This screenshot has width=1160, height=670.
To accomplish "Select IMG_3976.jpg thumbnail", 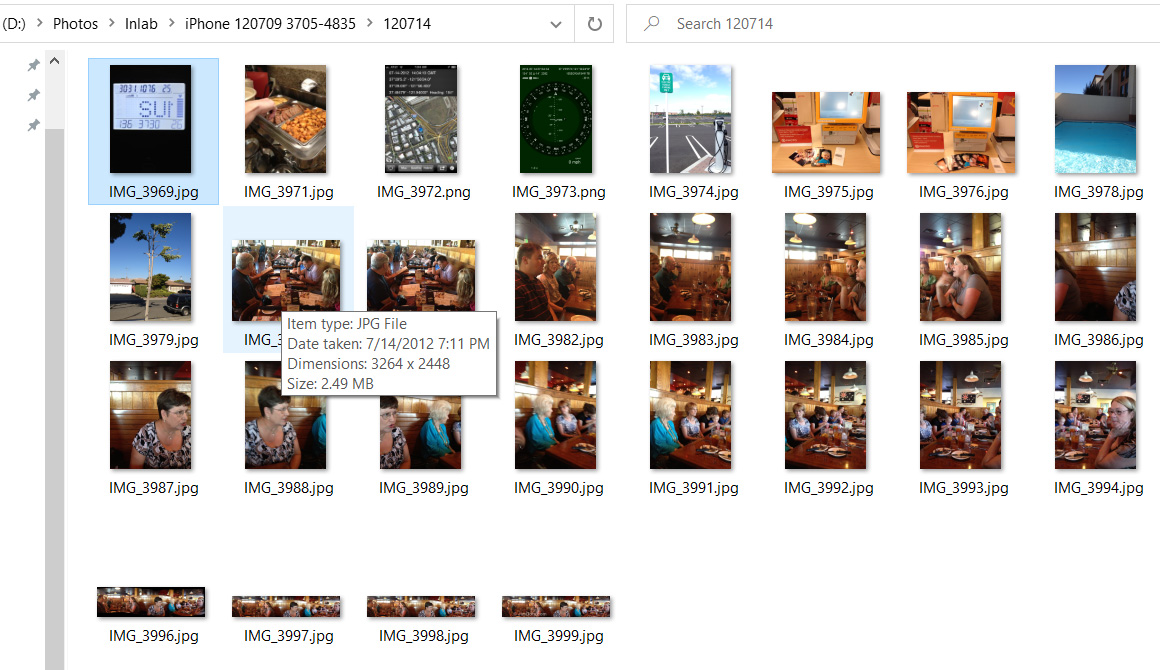I will [961, 132].
